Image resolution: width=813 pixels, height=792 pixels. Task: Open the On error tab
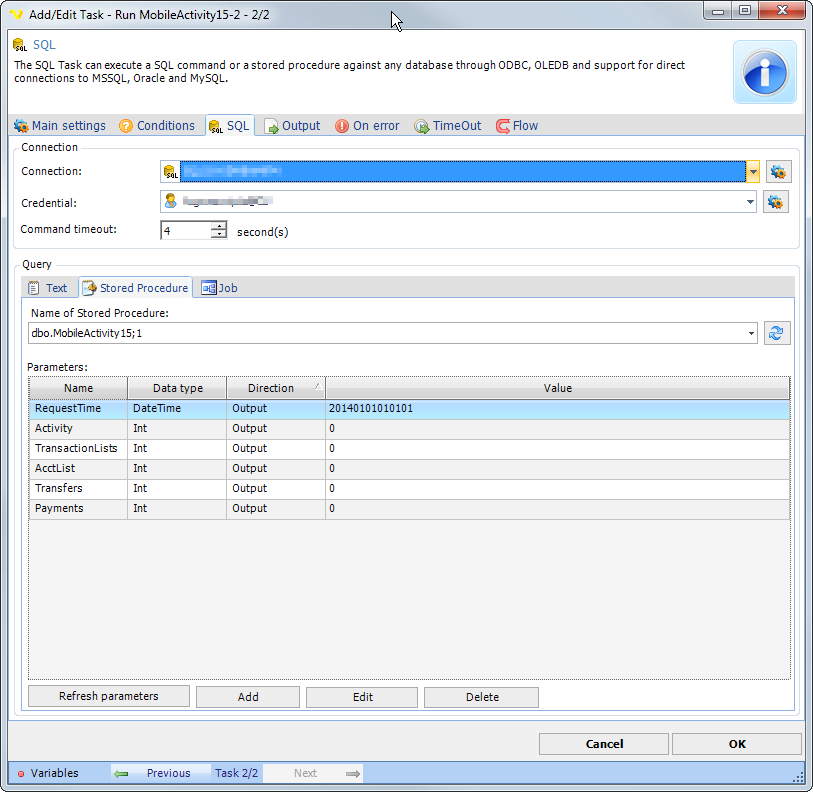pos(366,126)
